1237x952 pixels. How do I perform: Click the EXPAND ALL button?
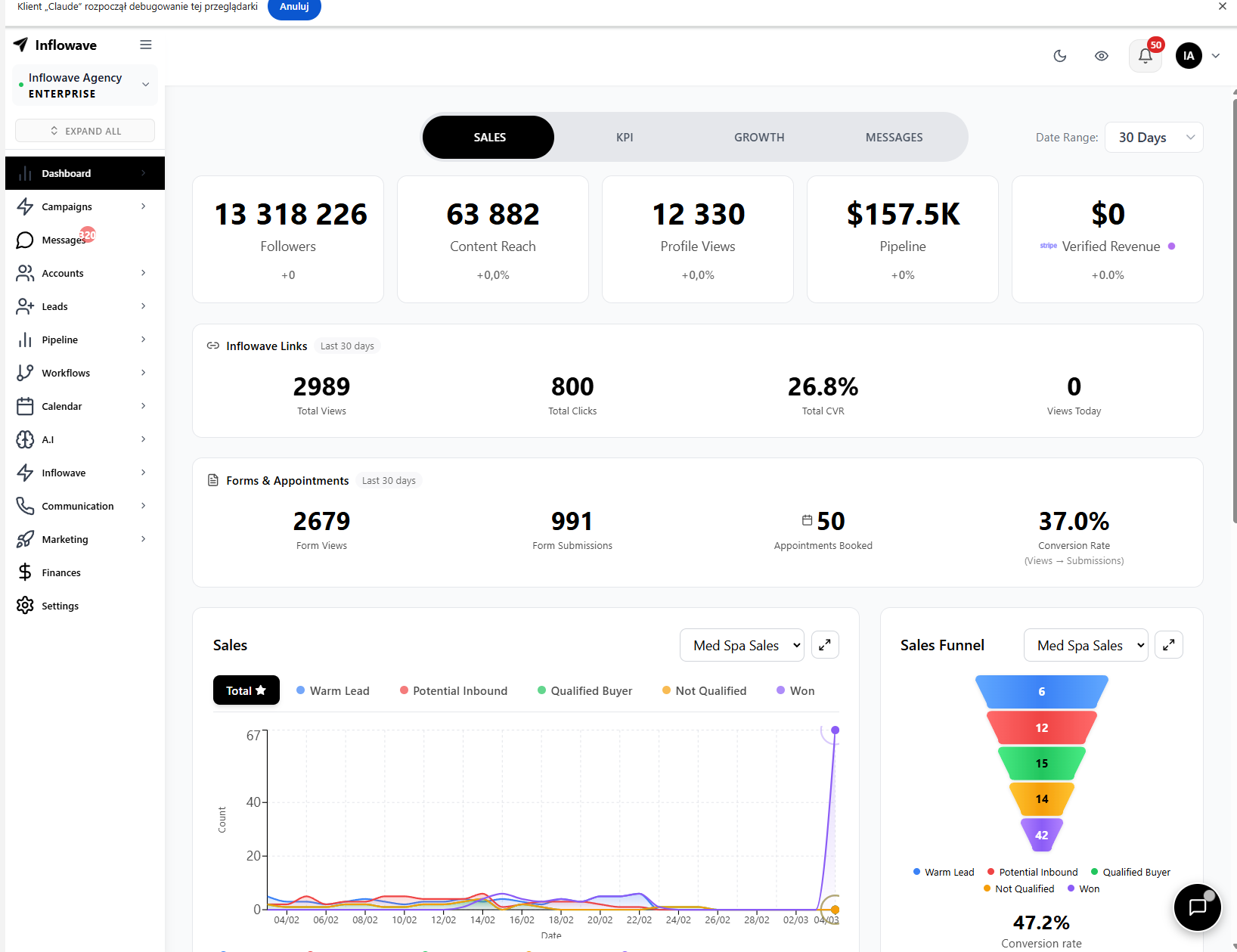(85, 130)
